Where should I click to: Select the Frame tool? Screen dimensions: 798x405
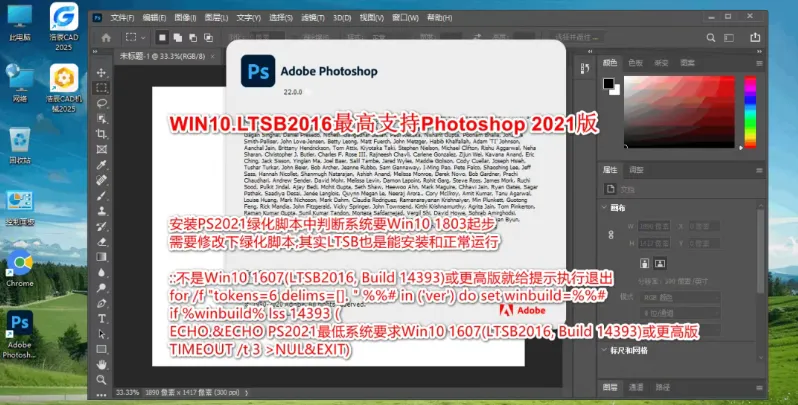click(x=101, y=149)
